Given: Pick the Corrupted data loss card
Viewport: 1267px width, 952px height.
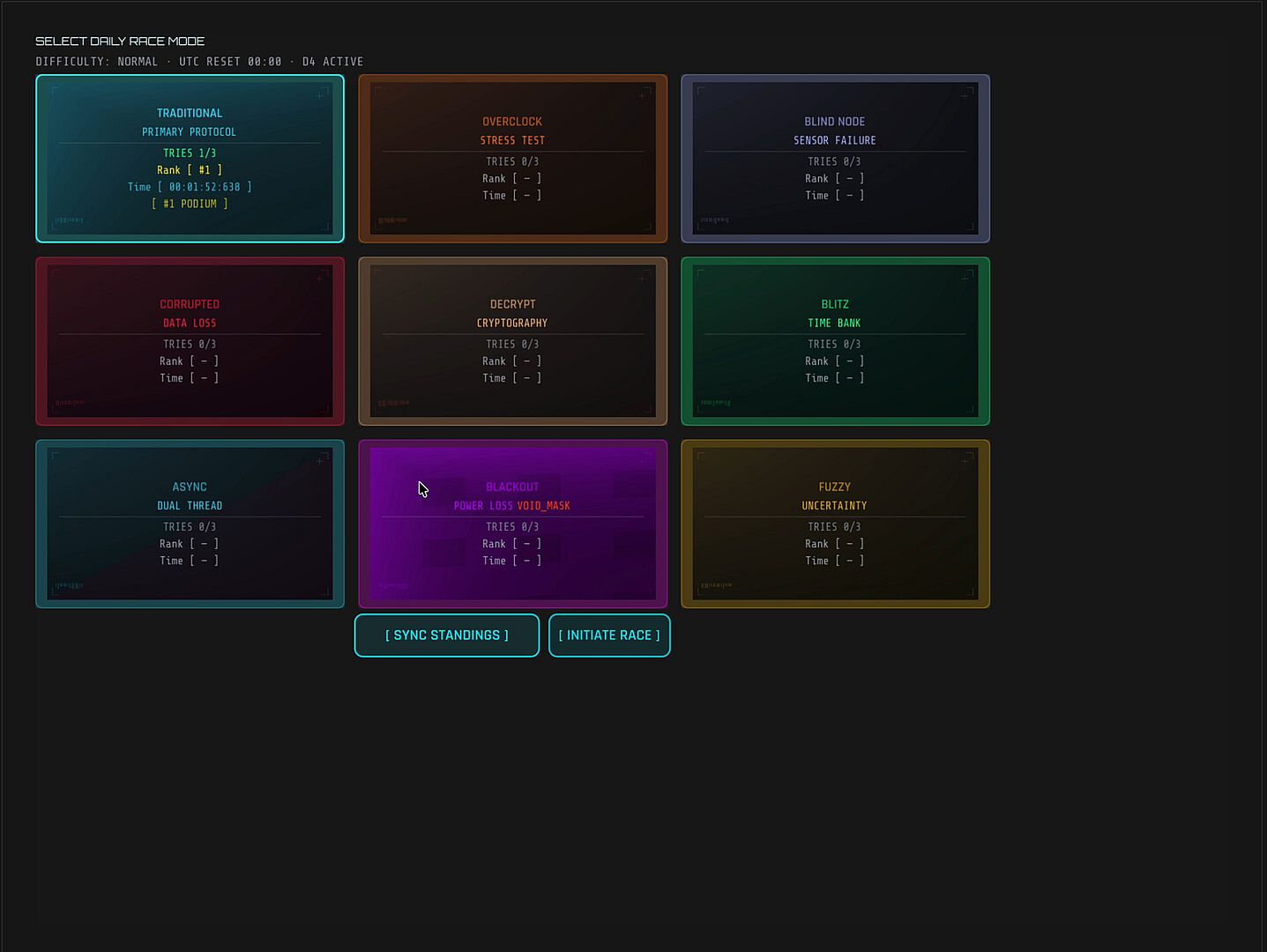Looking at the screenshot, I should [190, 341].
